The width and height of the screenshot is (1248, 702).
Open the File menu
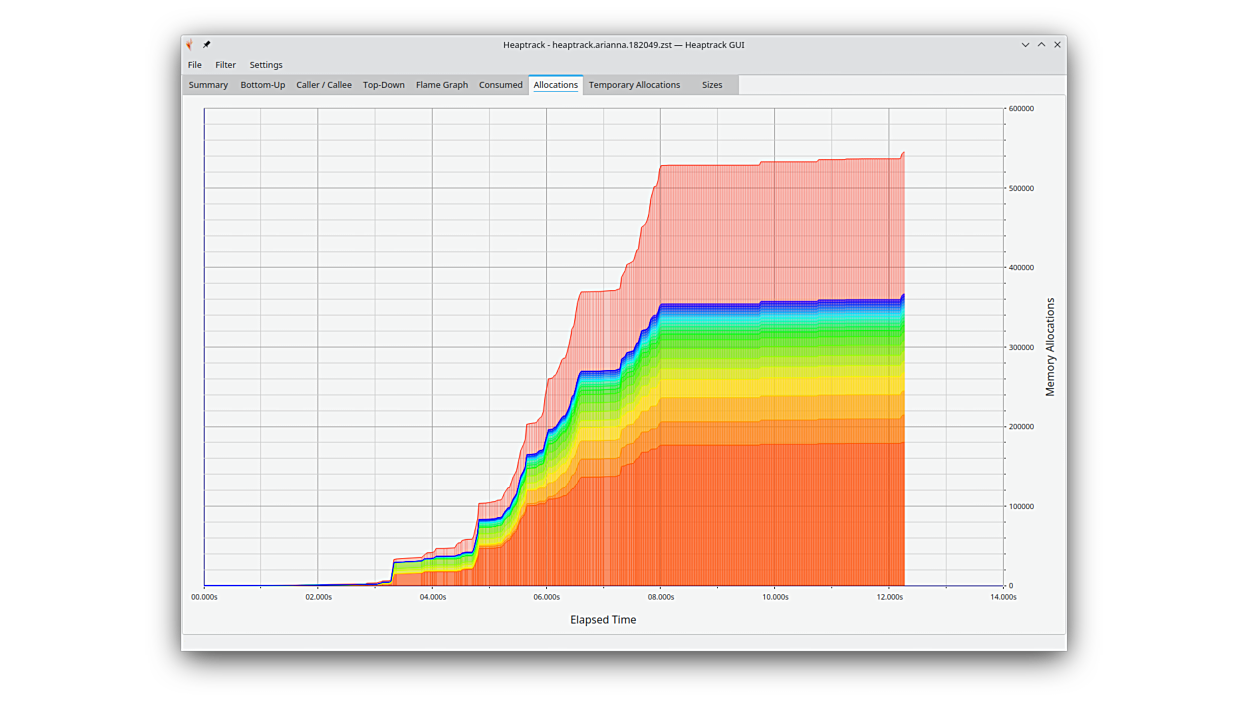[195, 65]
